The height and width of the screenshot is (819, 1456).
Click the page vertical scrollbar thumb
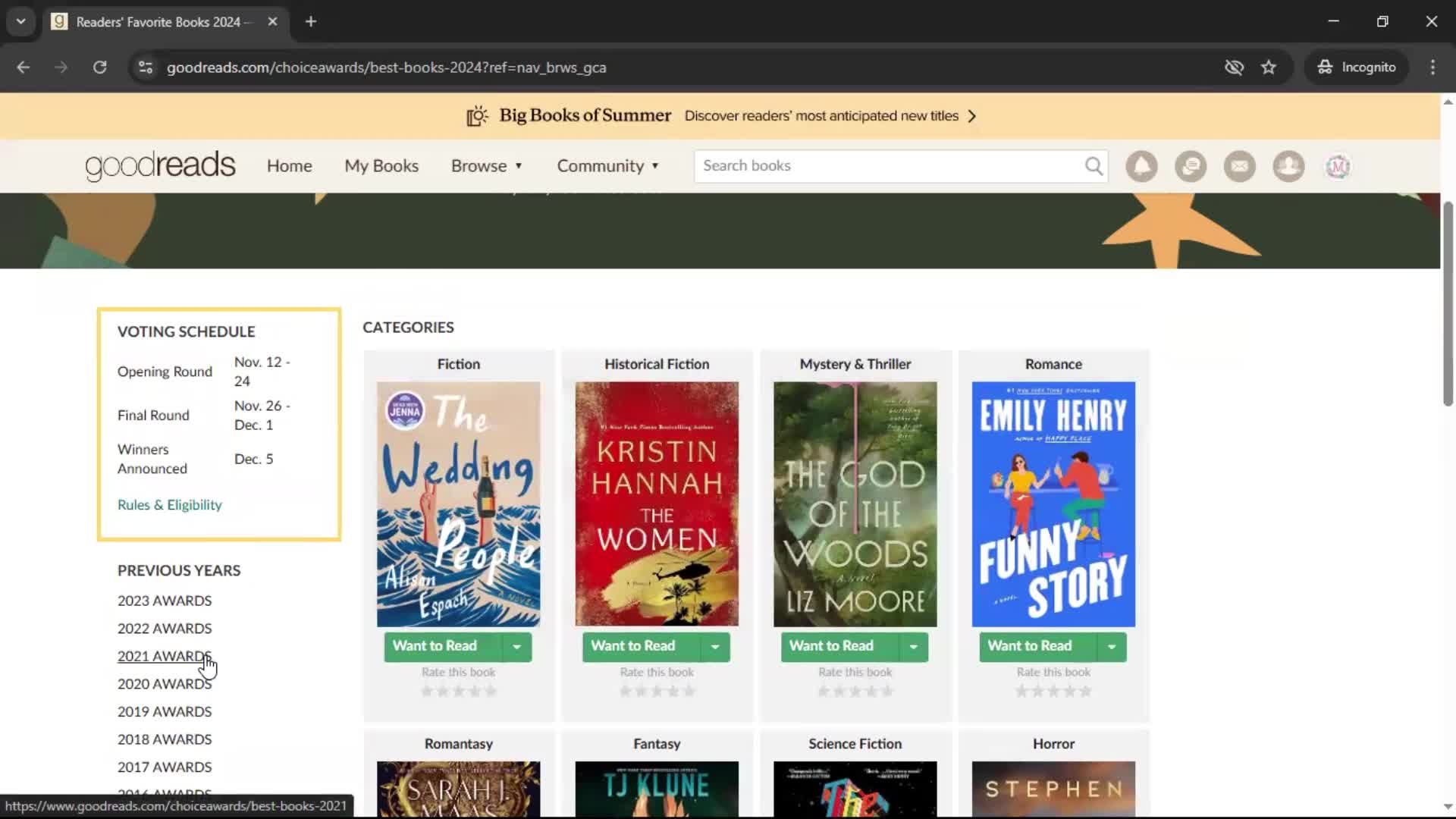point(1448,303)
